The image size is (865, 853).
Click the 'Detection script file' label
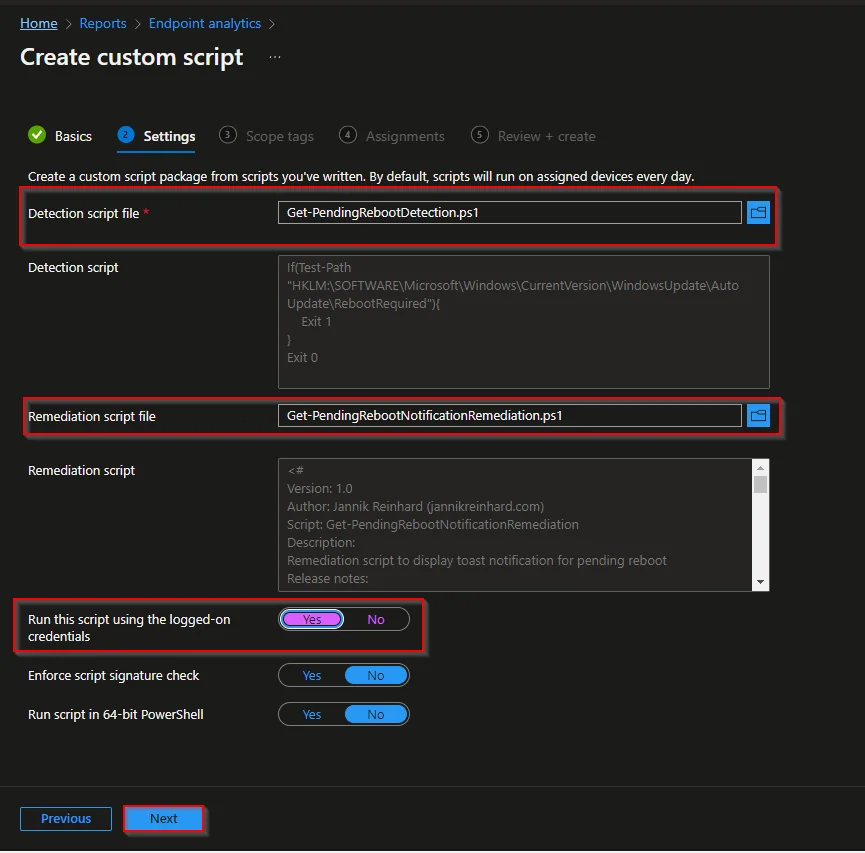click(83, 214)
